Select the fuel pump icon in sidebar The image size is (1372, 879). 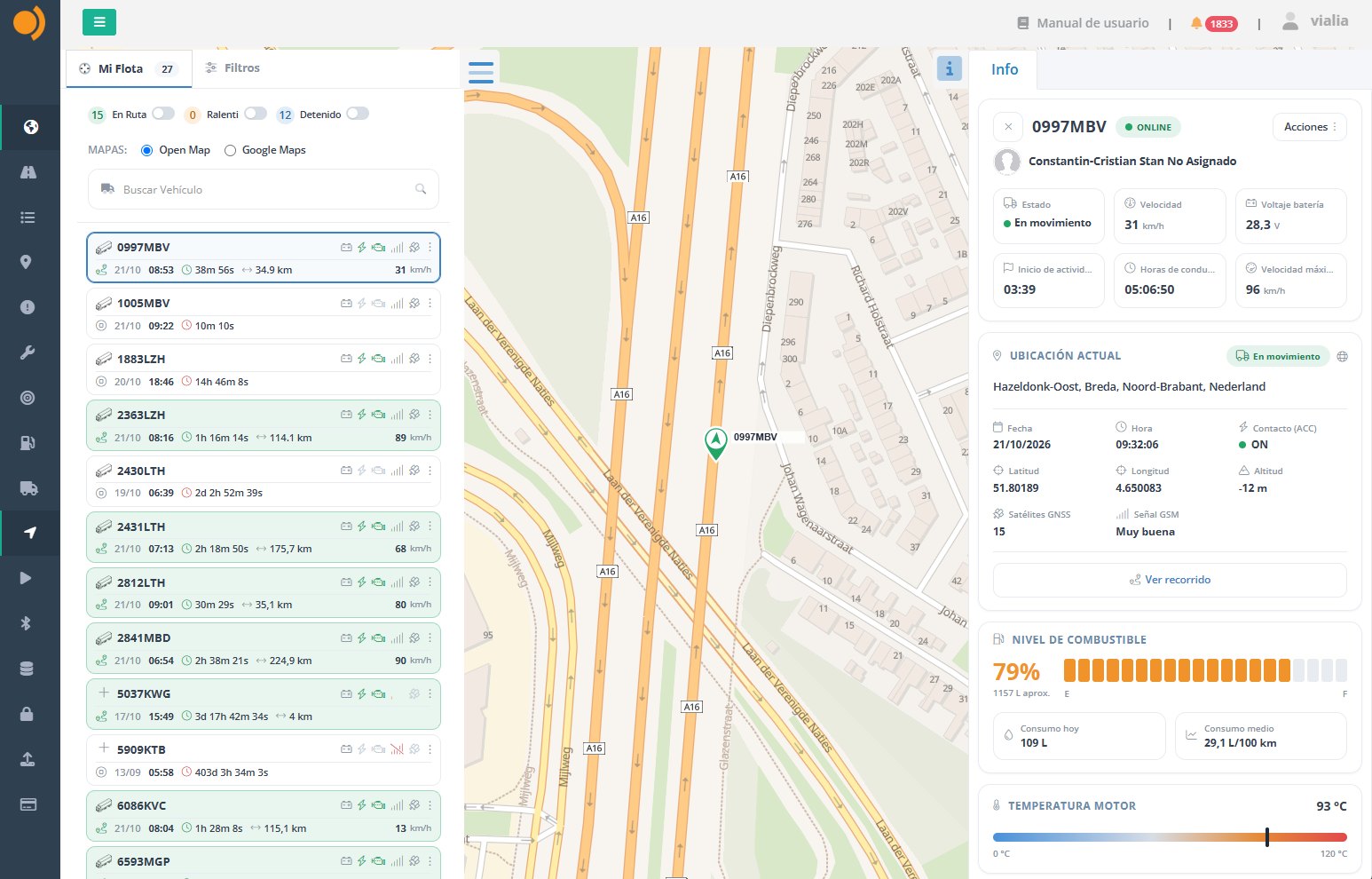pos(28,442)
